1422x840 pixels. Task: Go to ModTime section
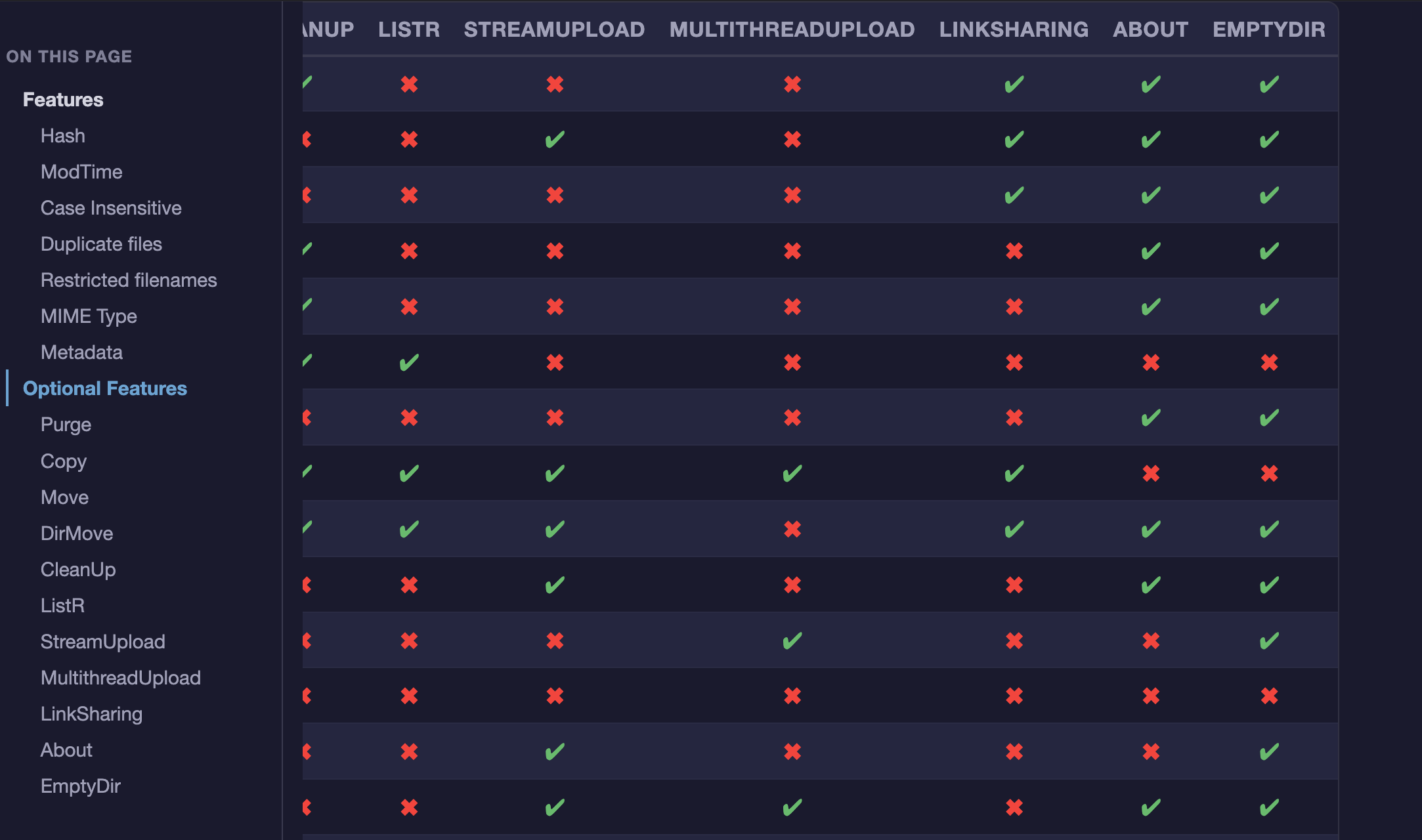[x=81, y=172]
